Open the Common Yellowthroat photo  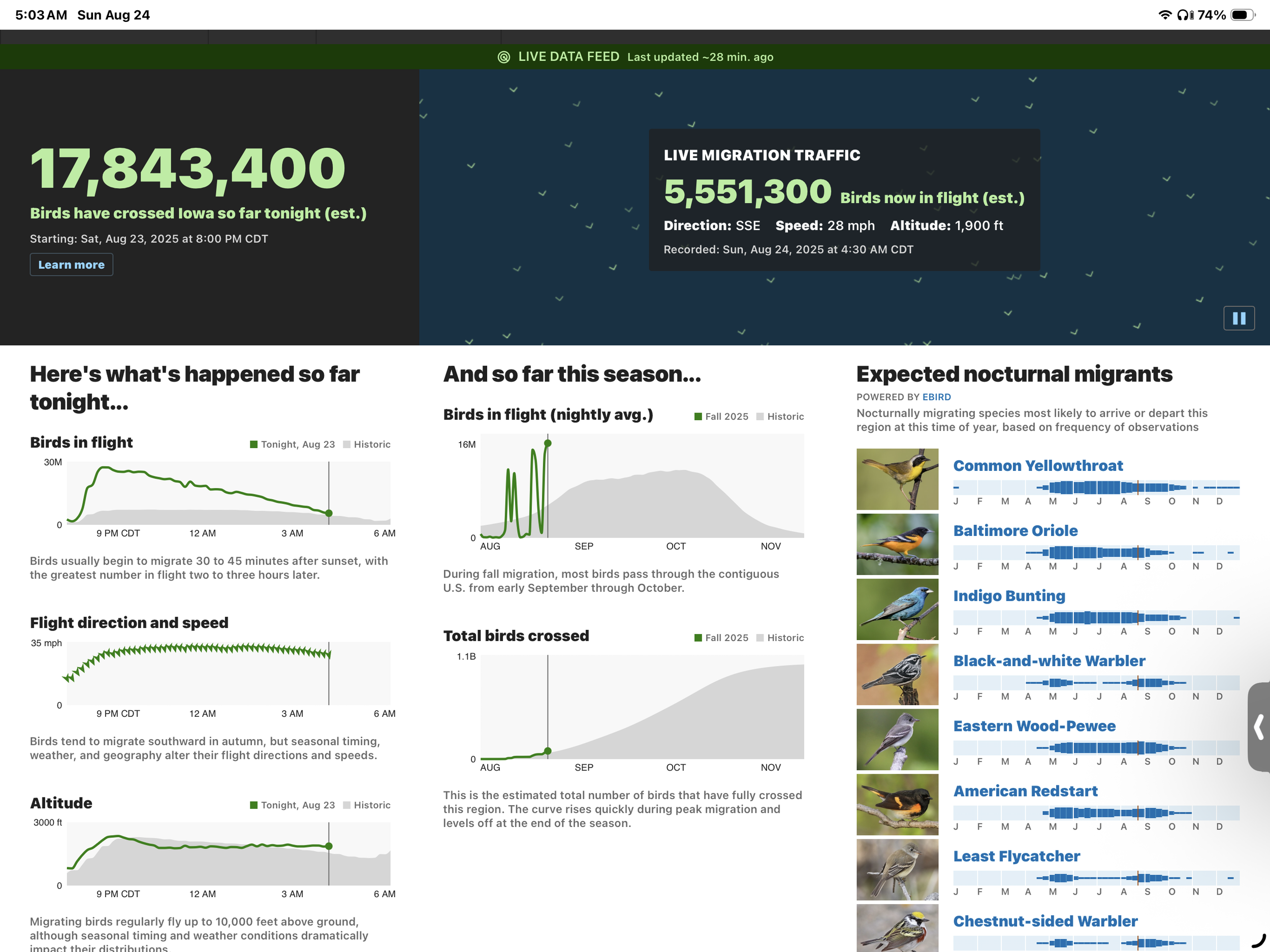897,479
